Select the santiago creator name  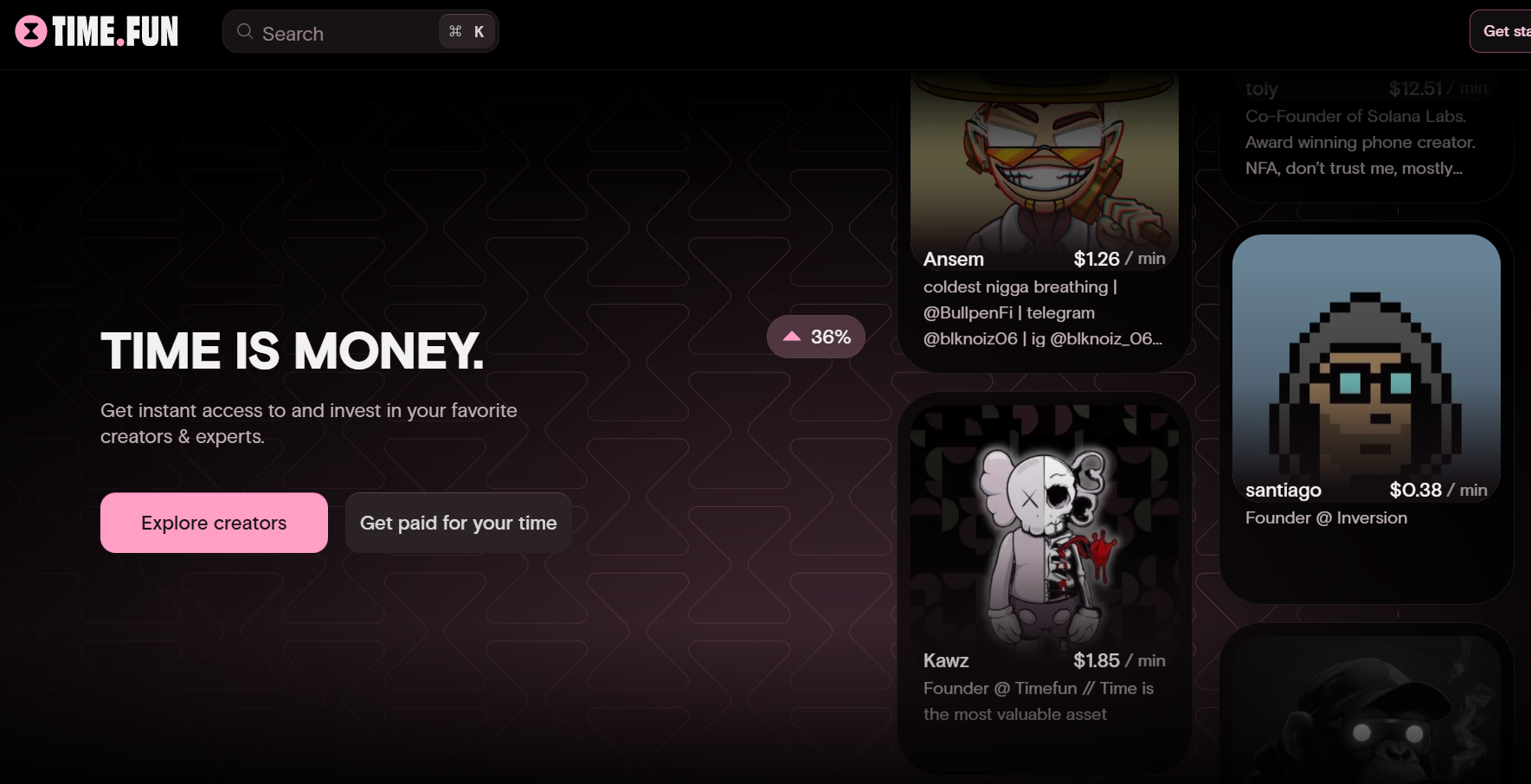1283,490
